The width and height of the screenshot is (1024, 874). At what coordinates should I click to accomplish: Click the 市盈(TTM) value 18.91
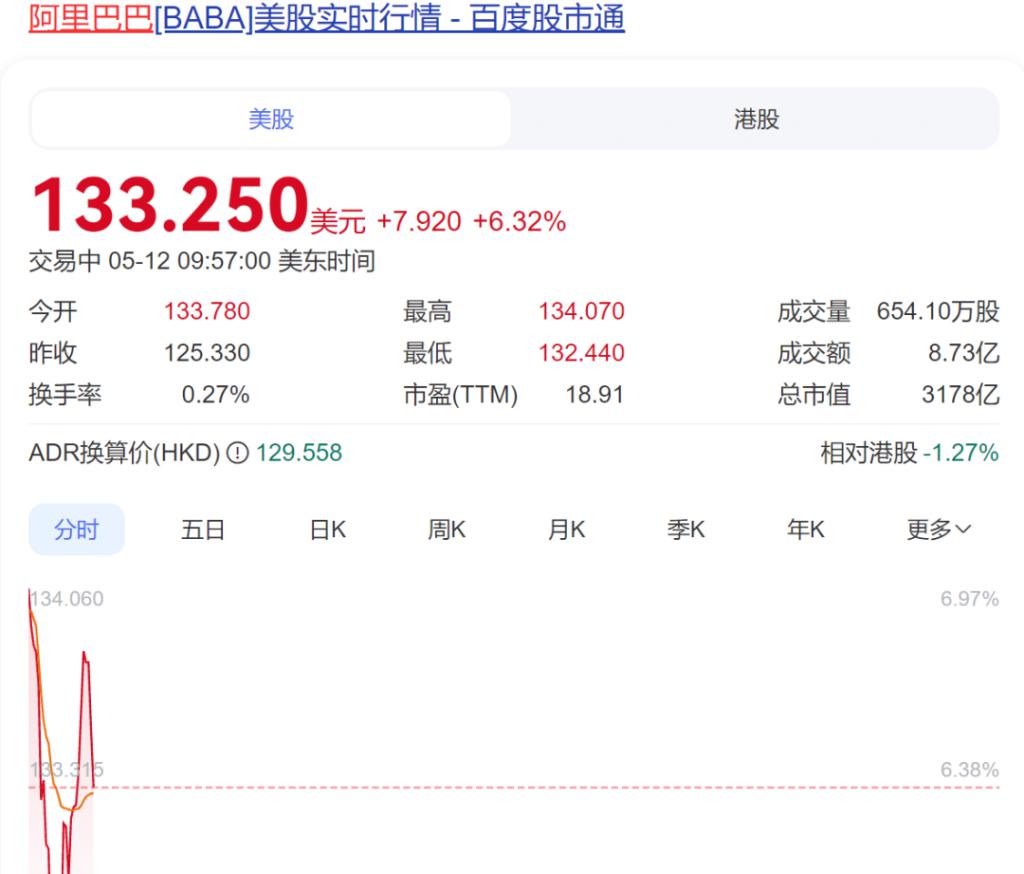[594, 395]
